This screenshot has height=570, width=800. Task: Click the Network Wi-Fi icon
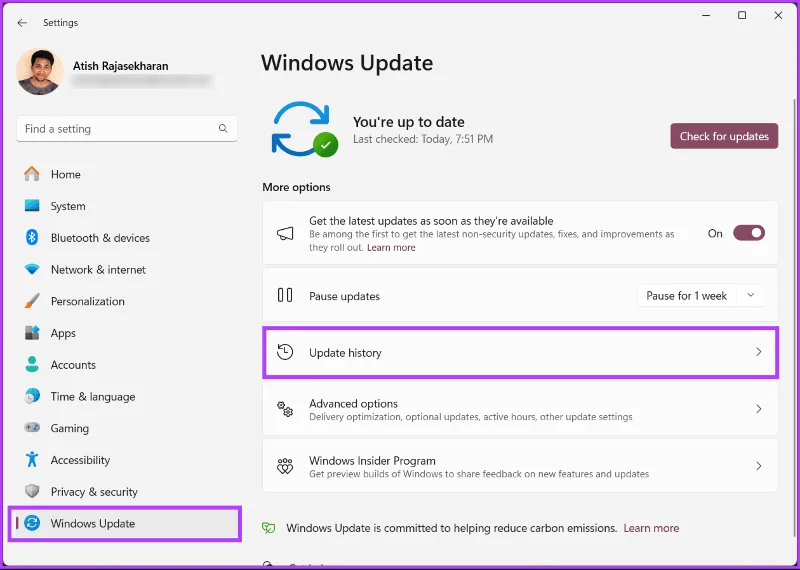pos(32,269)
